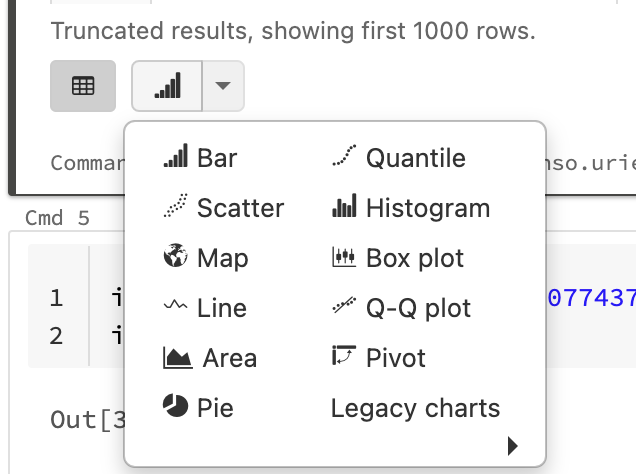Click the Pie chart icon
Viewport: 636px width, 474px height.
[175, 407]
